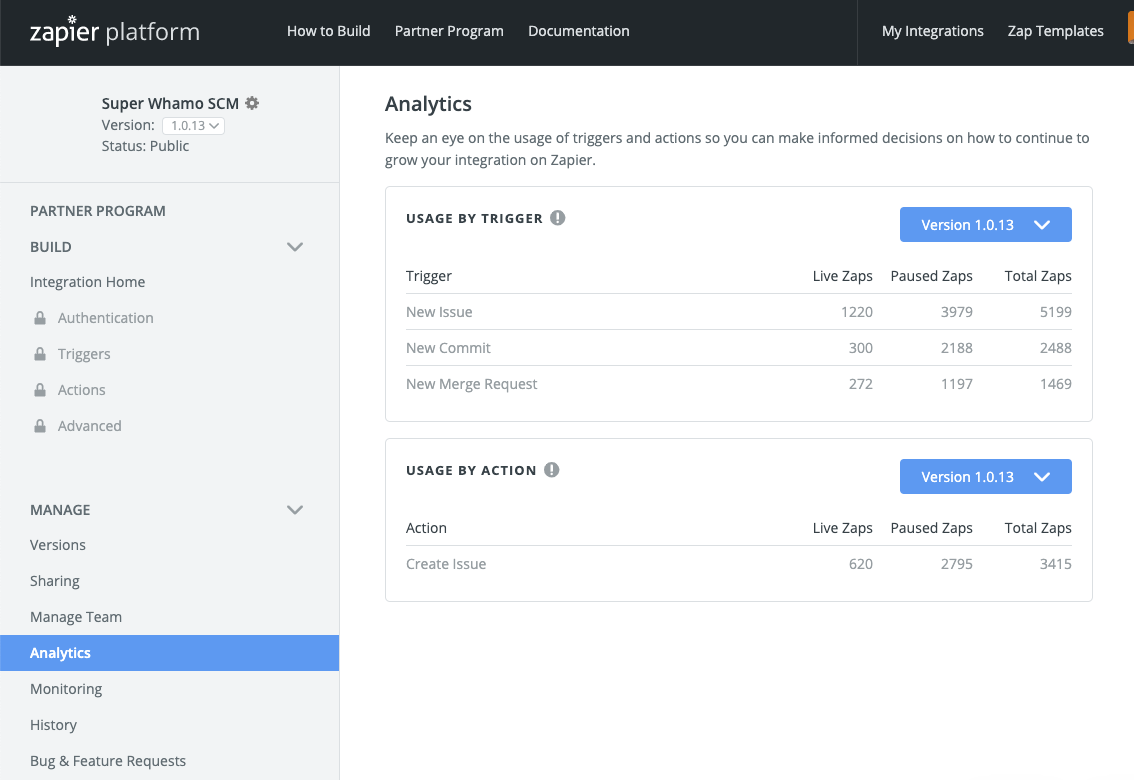Open My Integrations in the header
Screen dimensions: 1134x780
click(932, 31)
